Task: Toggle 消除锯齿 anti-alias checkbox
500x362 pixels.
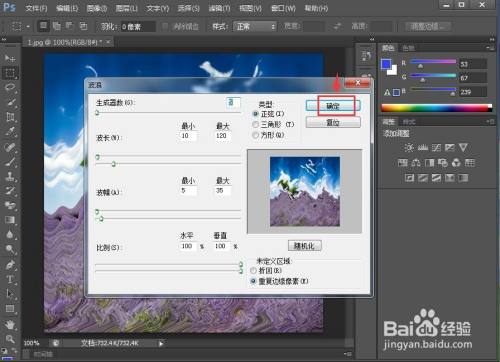Action: click(165, 27)
